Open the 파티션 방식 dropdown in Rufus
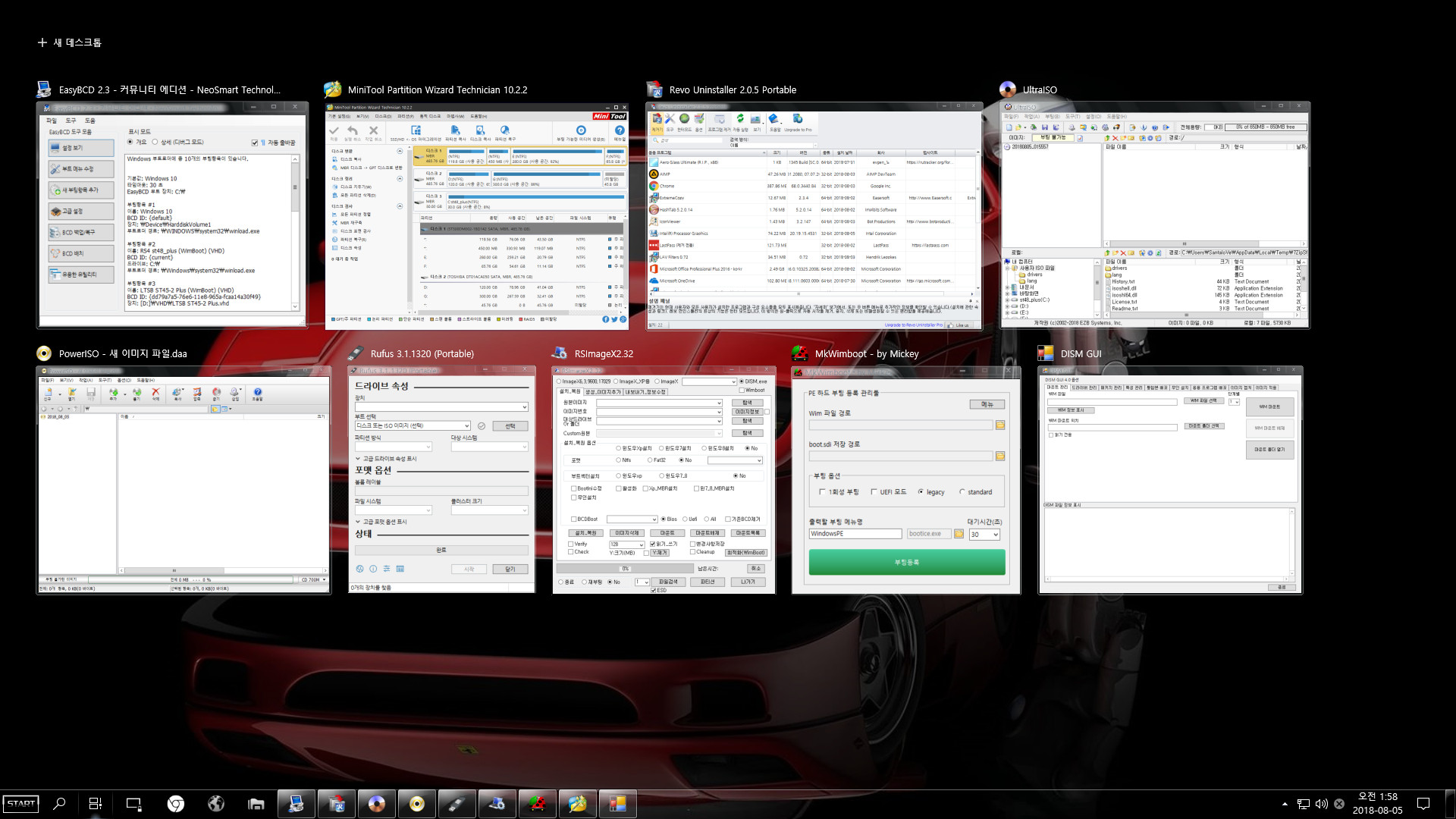This screenshot has height=819, width=1456. 393,447
